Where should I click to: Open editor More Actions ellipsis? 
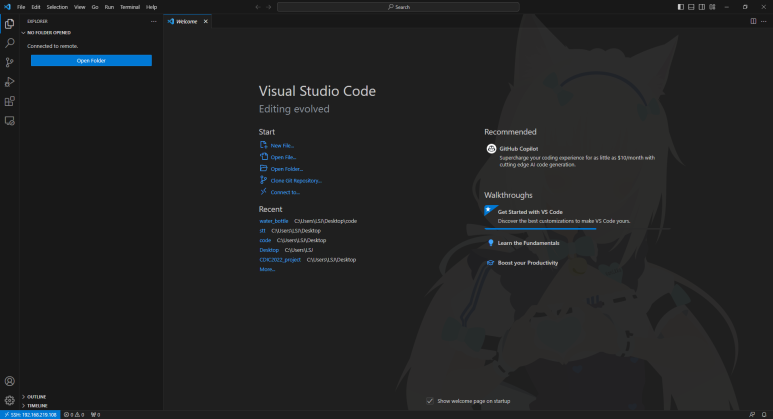tap(764, 21)
